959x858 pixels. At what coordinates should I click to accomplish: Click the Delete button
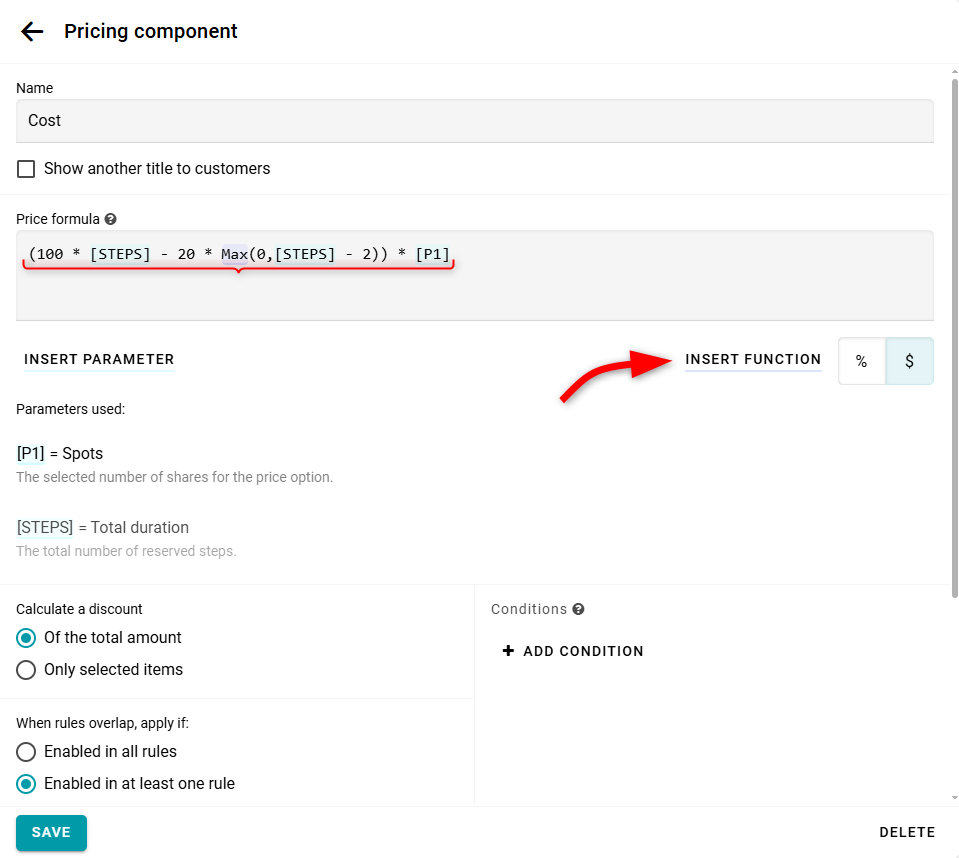tap(907, 832)
